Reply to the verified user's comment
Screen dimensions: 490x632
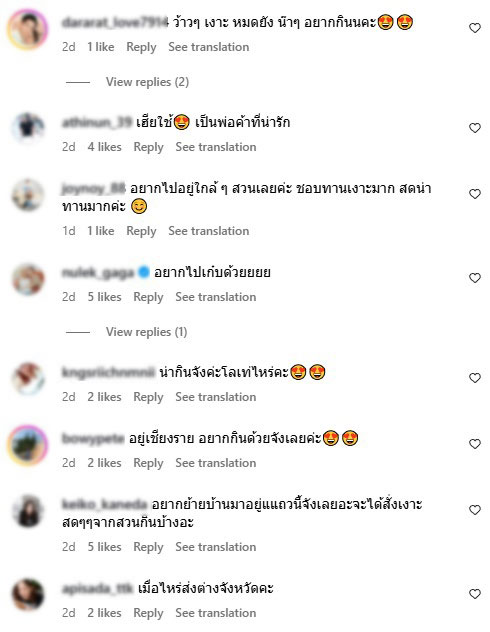[x=148, y=297]
